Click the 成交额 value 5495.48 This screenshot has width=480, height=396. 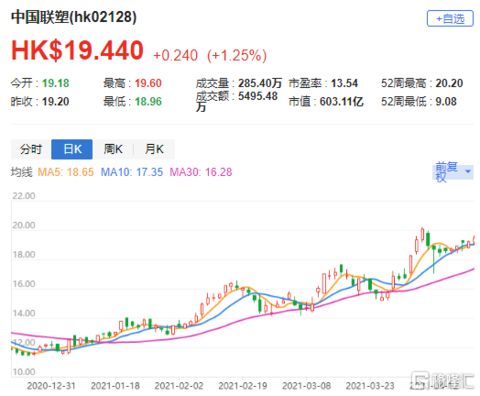tap(258, 96)
